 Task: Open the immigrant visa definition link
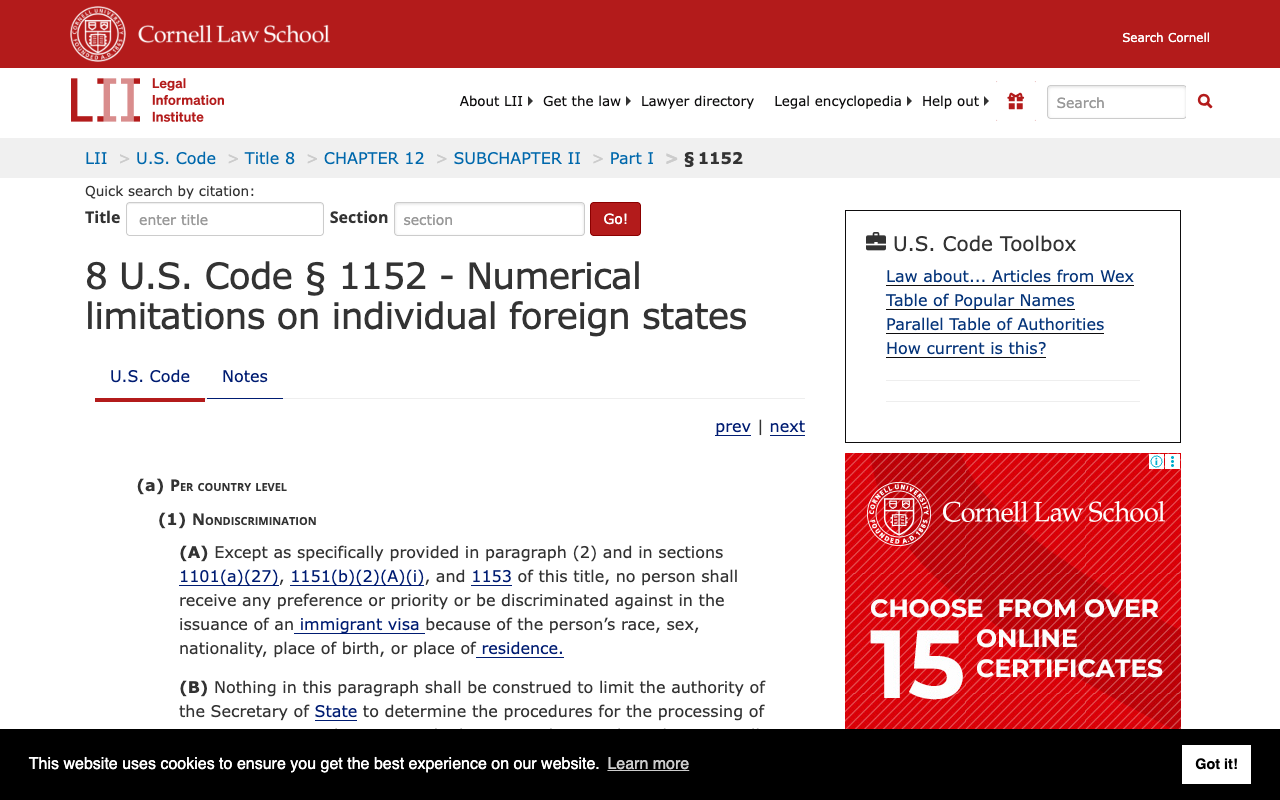(x=360, y=625)
